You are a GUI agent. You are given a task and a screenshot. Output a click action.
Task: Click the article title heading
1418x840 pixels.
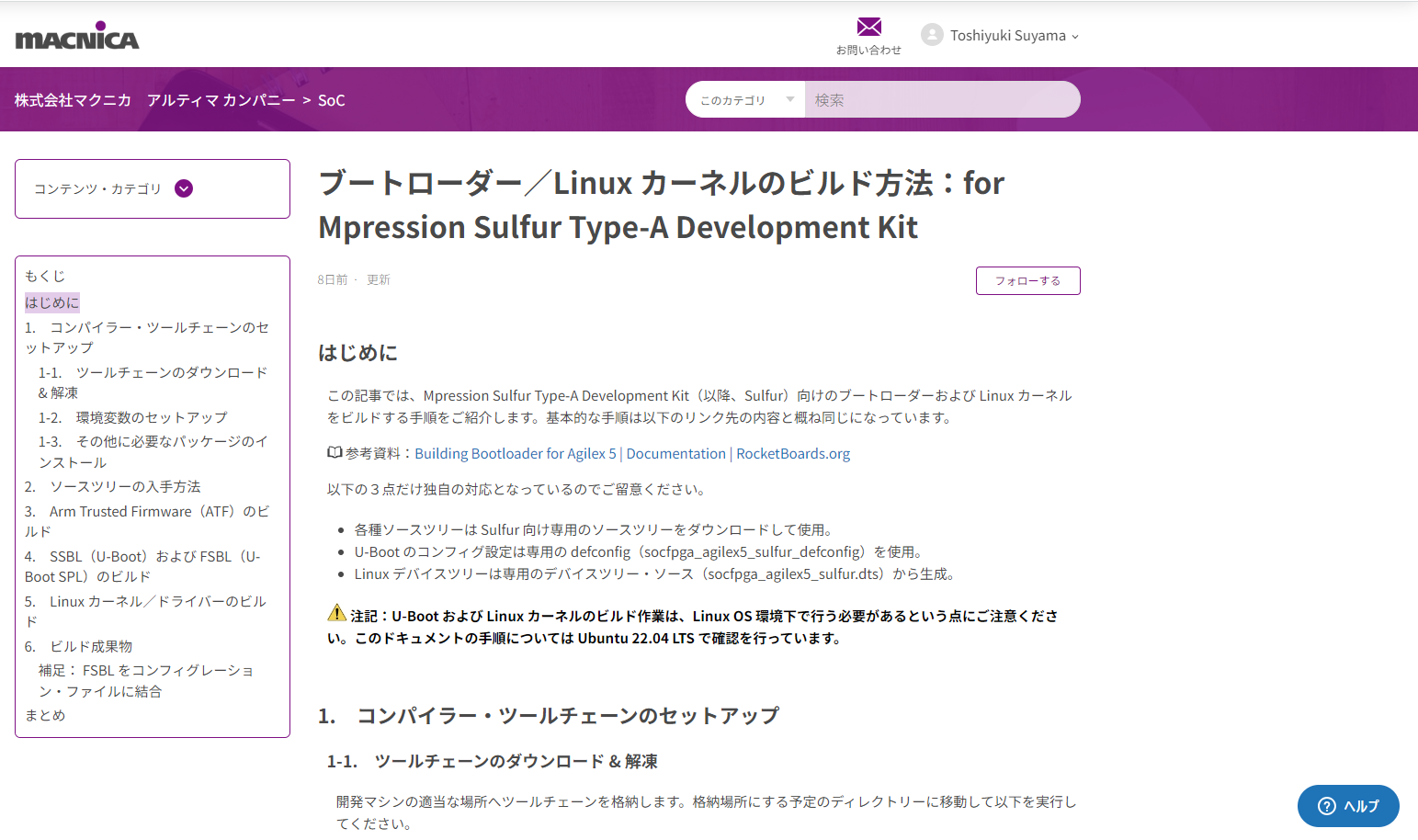click(x=662, y=205)
